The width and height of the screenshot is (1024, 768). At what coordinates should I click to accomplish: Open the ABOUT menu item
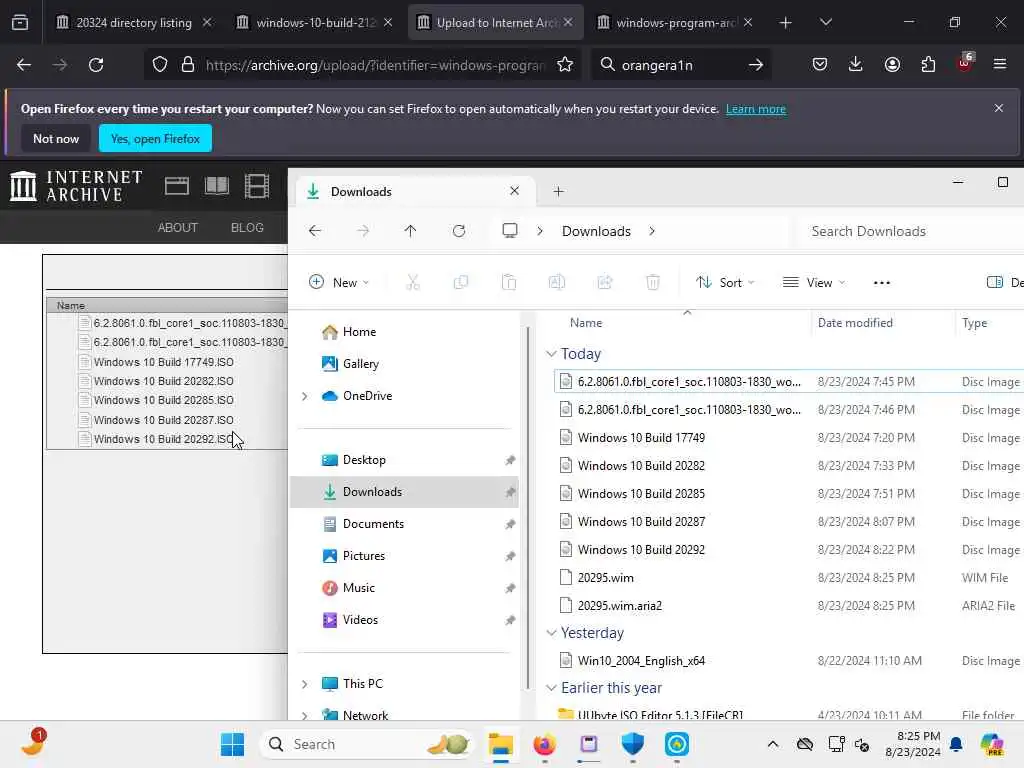click(177, 227)
